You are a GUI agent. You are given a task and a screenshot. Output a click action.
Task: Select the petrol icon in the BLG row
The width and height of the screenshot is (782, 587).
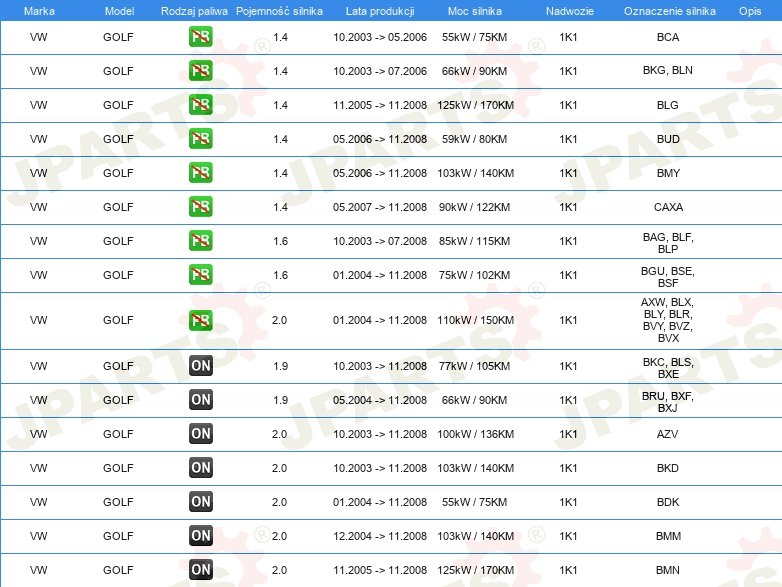pos(200,105)
